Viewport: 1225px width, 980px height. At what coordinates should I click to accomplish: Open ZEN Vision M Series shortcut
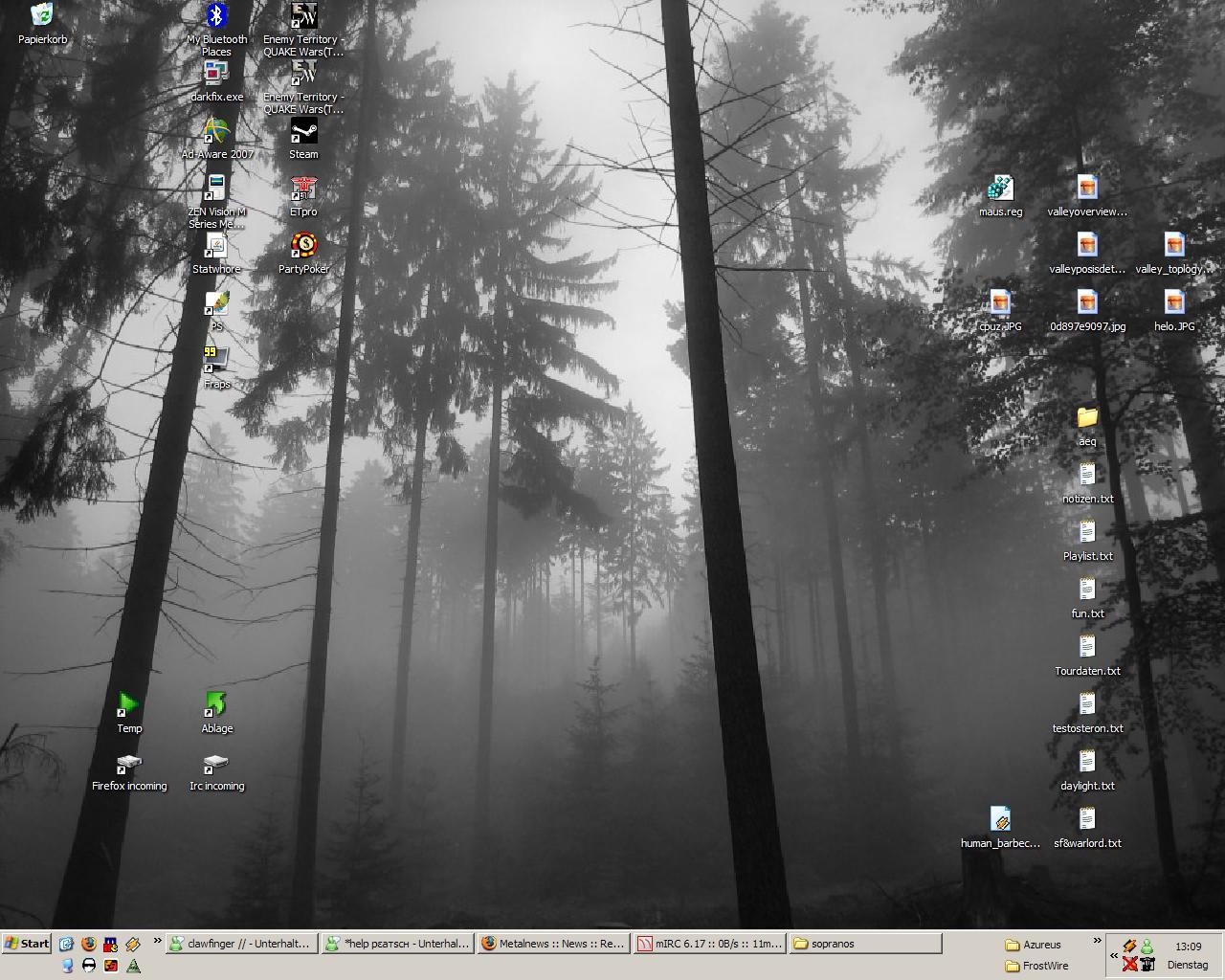[216, 201]
